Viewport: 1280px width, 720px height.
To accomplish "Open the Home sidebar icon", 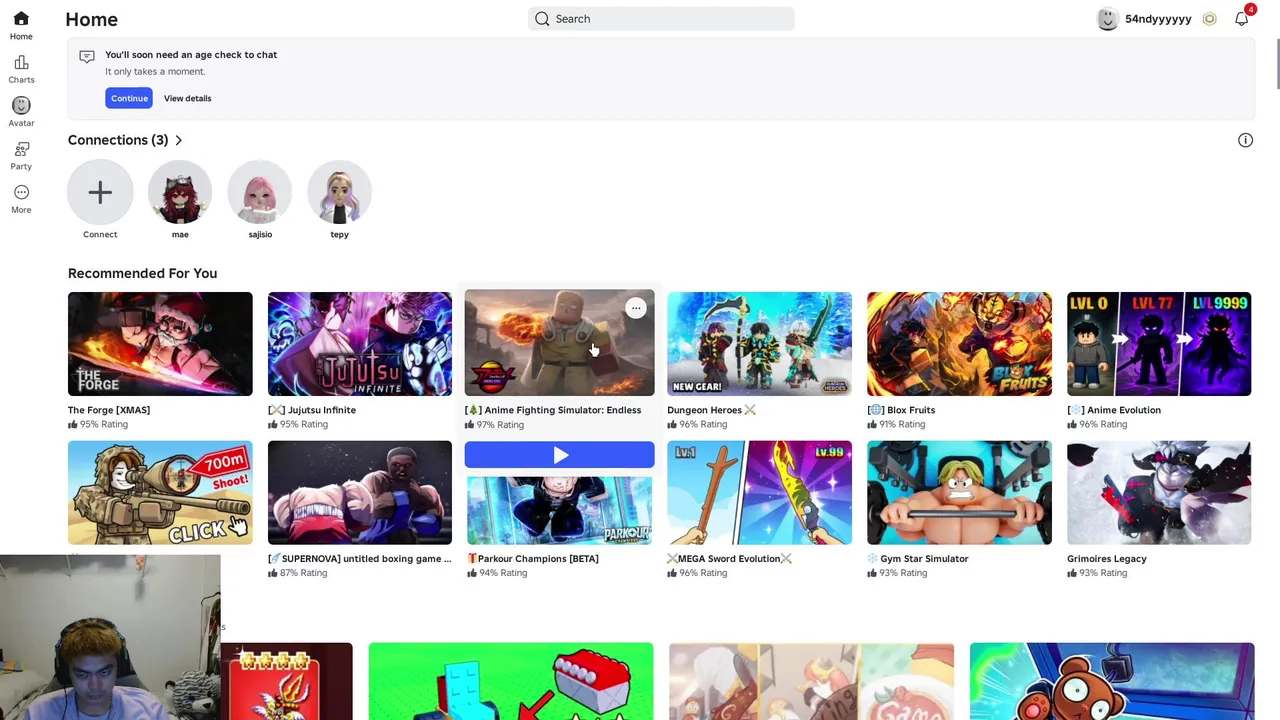I will [x=21, y=19].
